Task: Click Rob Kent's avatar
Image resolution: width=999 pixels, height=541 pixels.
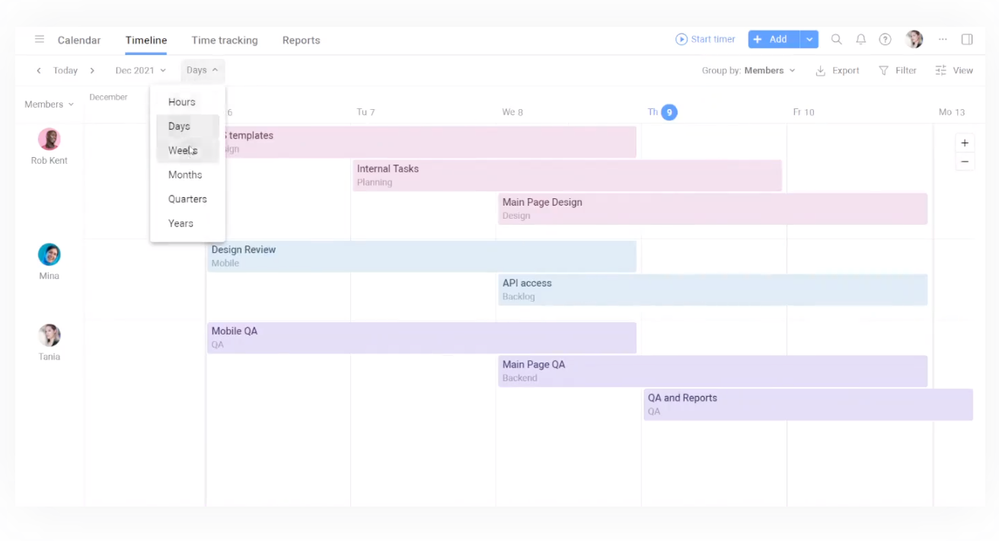Action: coord(49,139)
